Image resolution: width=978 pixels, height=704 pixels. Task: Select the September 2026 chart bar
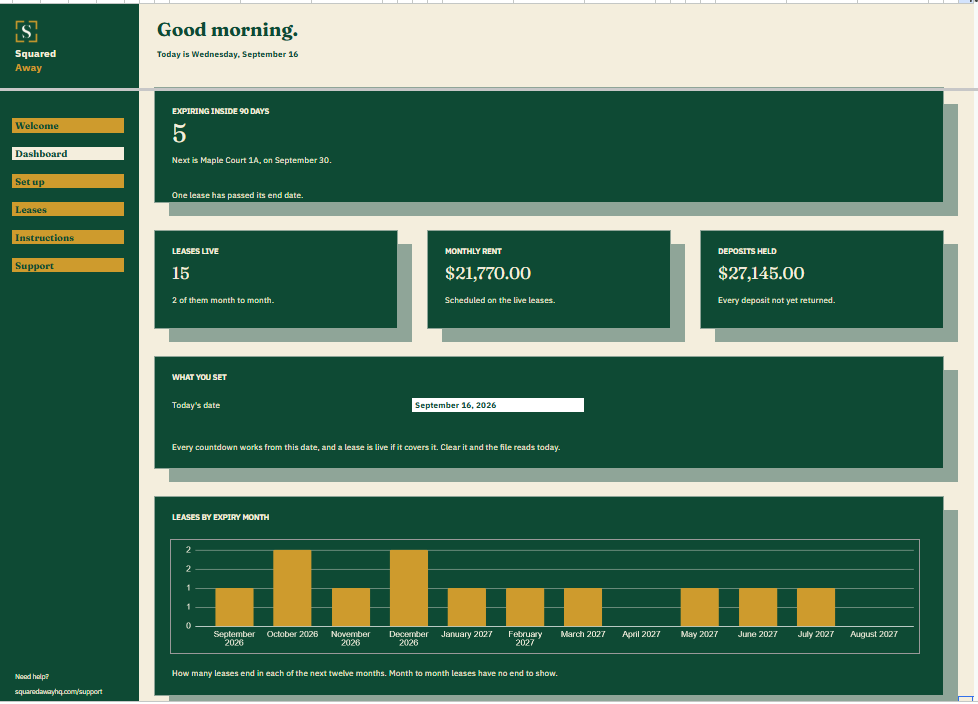[x=235, y=607]
